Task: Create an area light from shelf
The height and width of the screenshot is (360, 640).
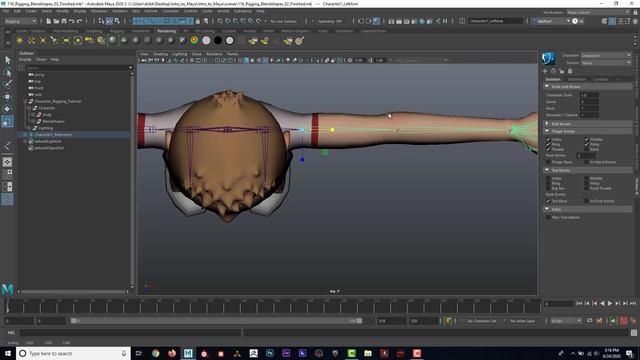Action: (66, 40)
